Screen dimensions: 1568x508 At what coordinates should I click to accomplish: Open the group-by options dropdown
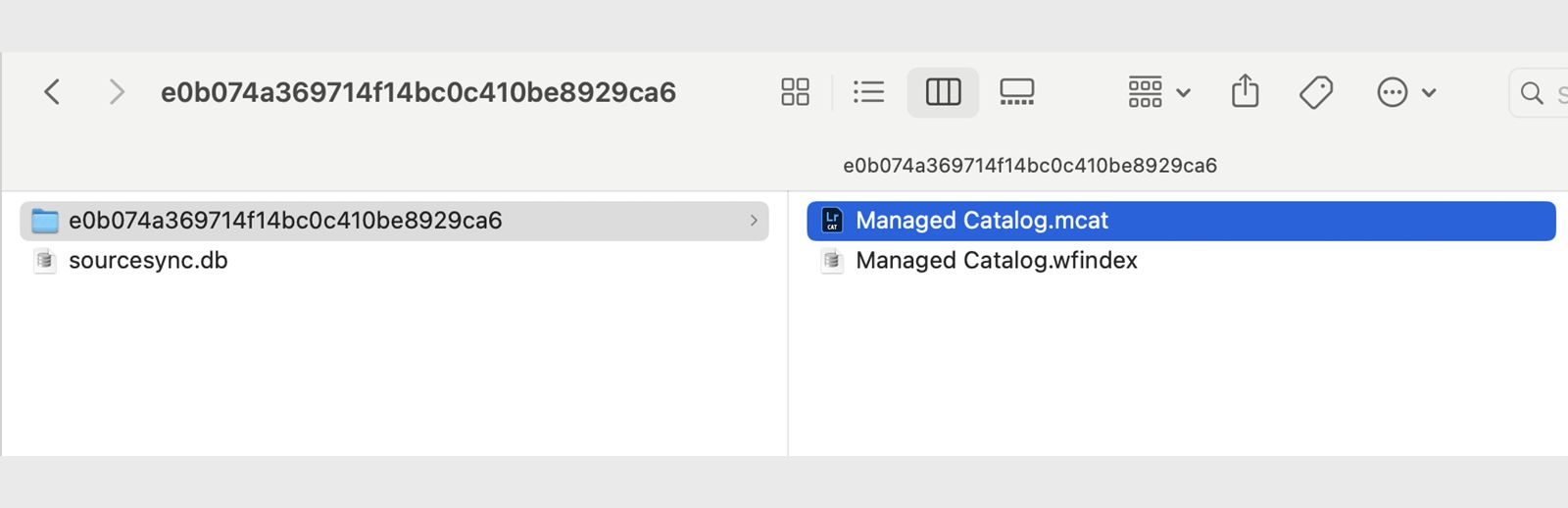[1158, 92]
